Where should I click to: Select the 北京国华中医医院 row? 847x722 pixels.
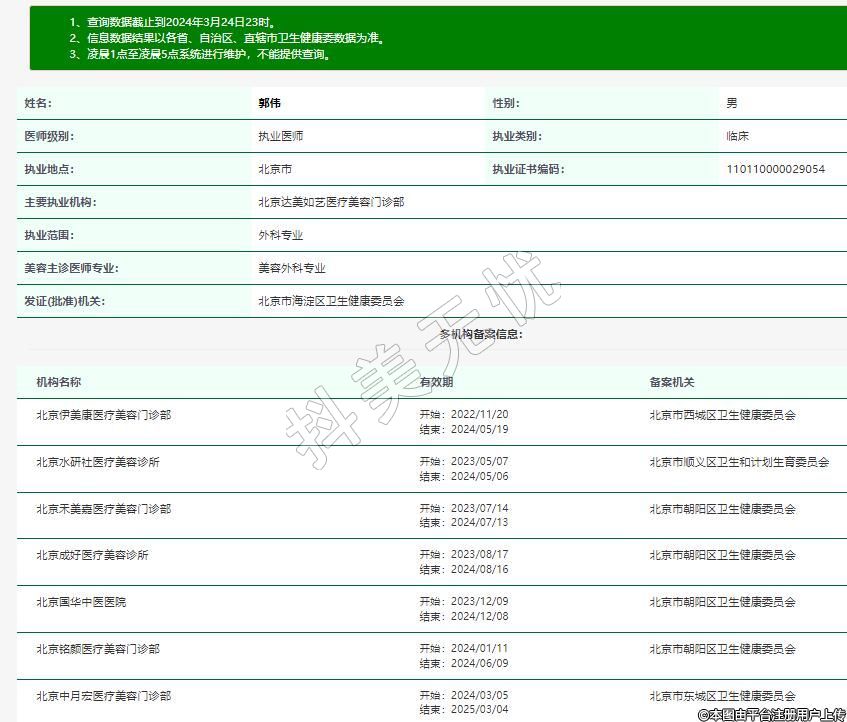pos(81,602)
